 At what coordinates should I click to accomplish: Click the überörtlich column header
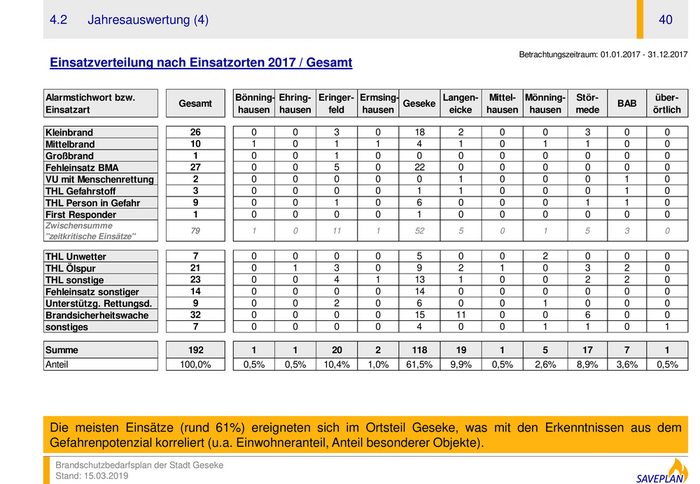667,104
